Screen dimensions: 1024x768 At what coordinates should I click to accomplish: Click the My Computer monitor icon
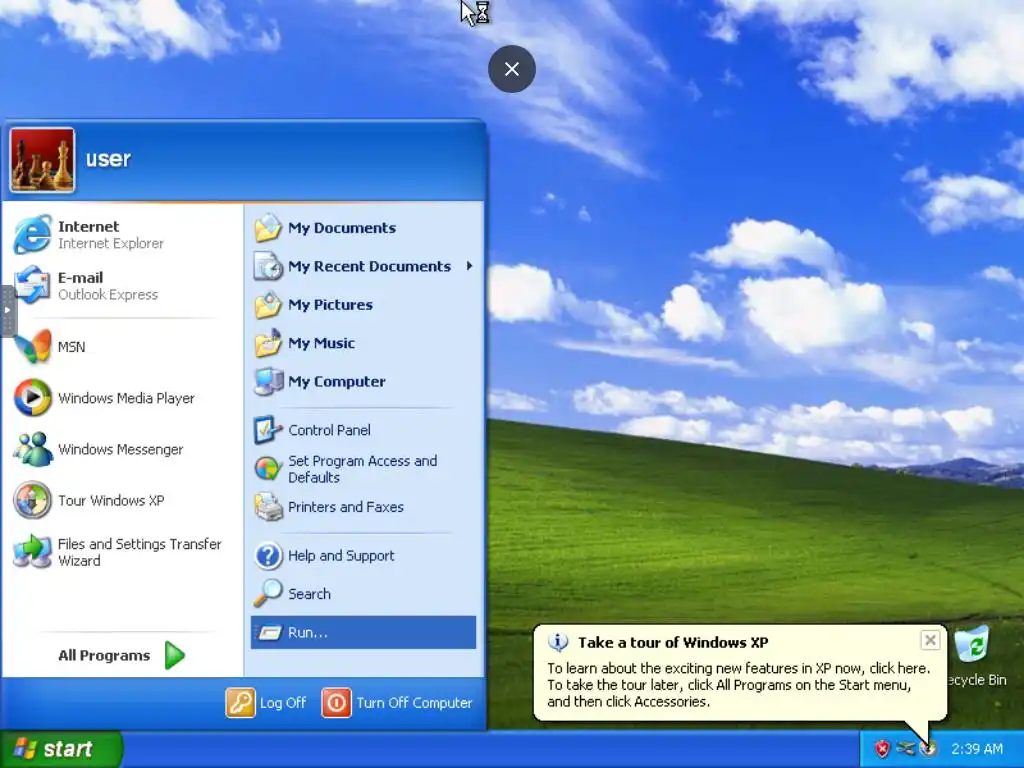[x=268, y=381]
